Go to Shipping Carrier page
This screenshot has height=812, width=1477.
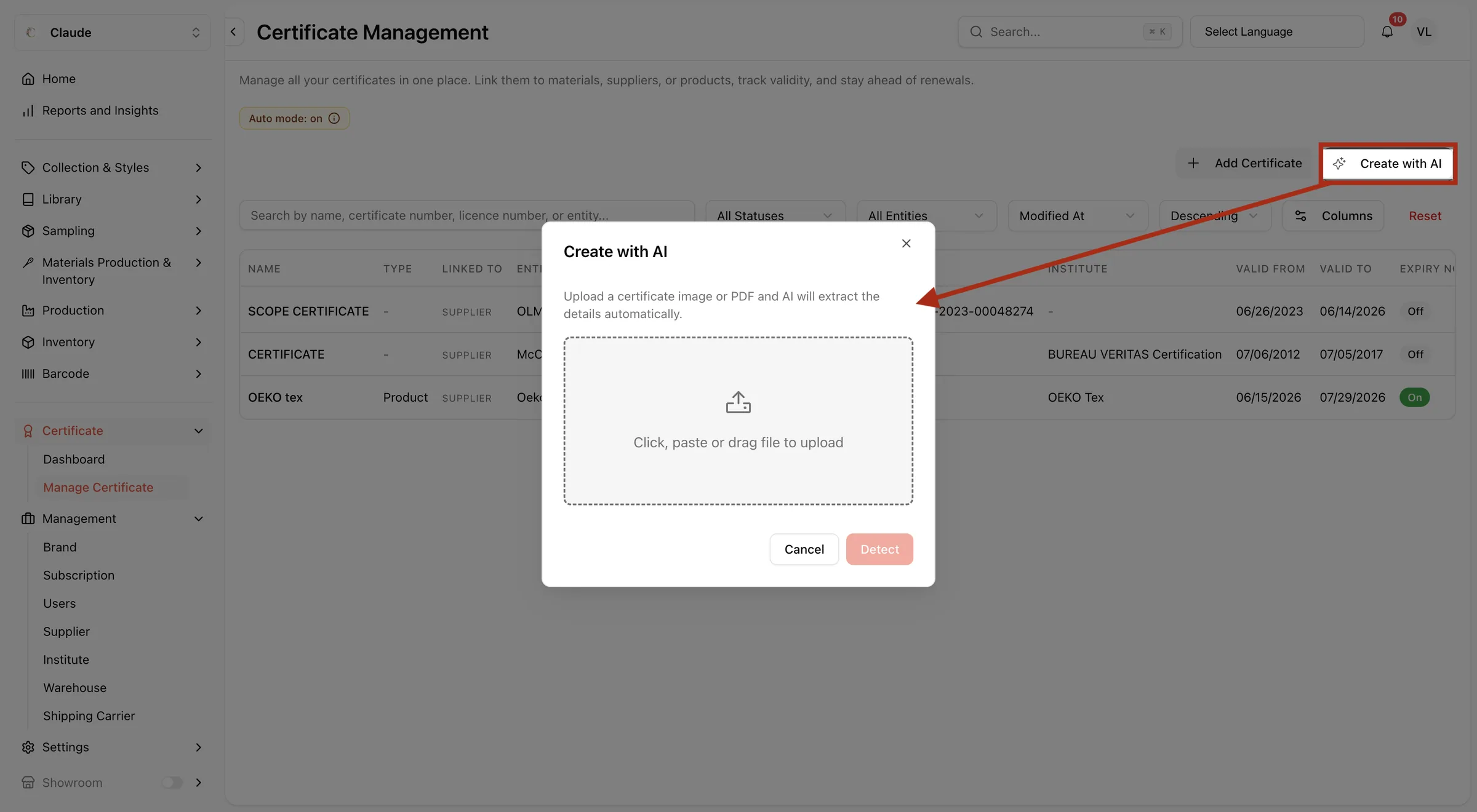pos(89,715)
